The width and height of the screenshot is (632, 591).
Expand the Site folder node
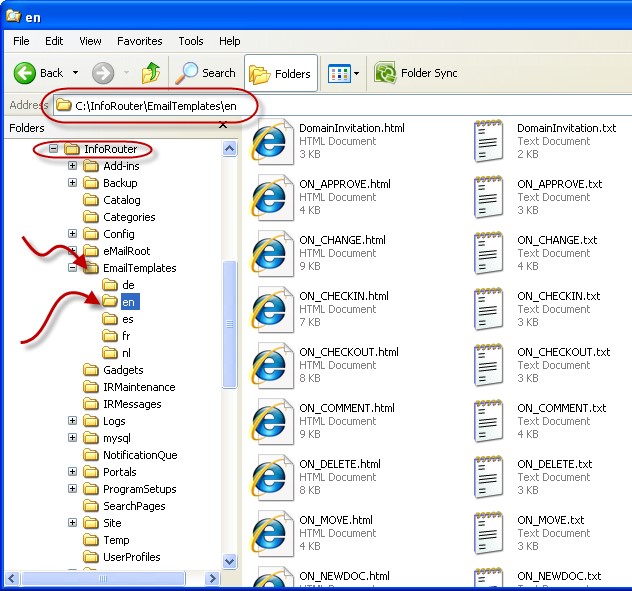(73, 523)
